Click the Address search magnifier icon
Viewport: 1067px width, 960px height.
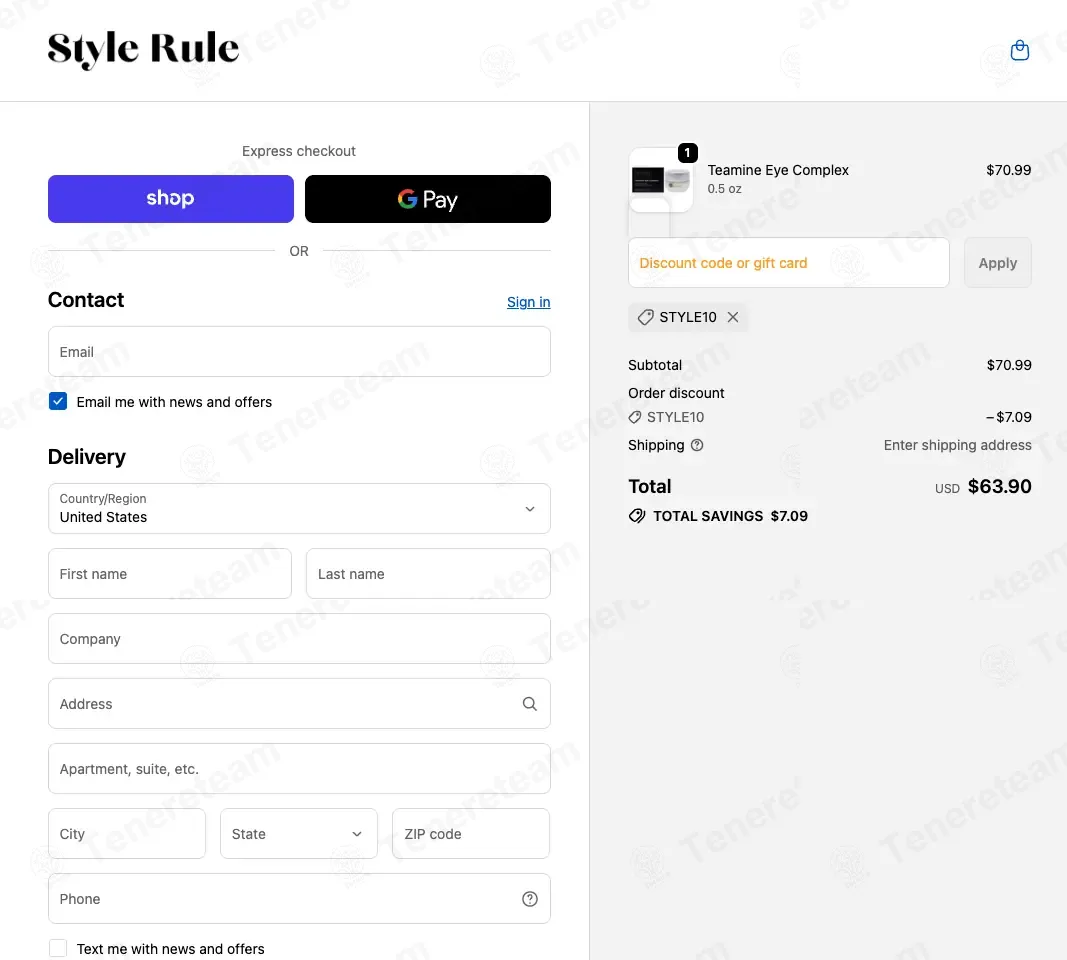[529, 704]
